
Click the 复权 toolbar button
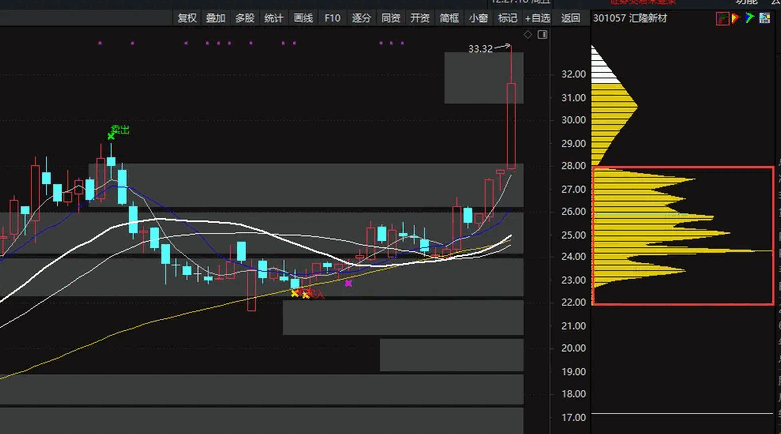187,18
